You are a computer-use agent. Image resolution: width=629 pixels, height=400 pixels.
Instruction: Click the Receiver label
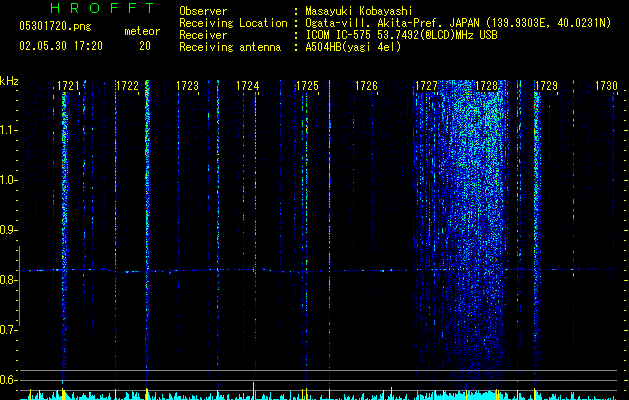coord(203,35)
